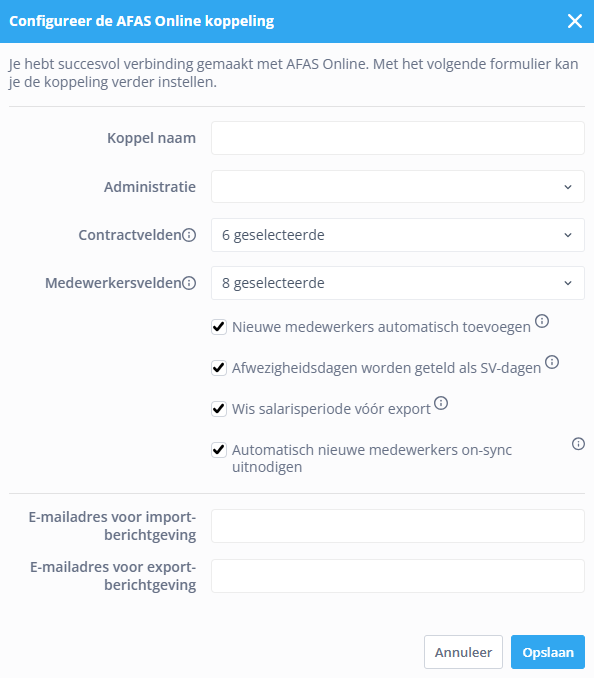This screenshot has height=678, width=594.
Task: Expand the Medewerkersvelden selection dropdown
Action: tap(398, 283)
